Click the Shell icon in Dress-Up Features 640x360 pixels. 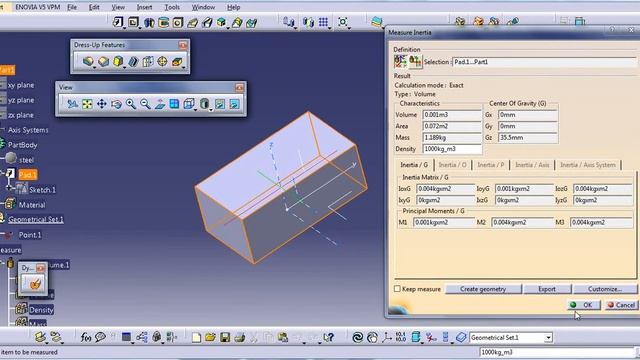click(x=133, y=61)
